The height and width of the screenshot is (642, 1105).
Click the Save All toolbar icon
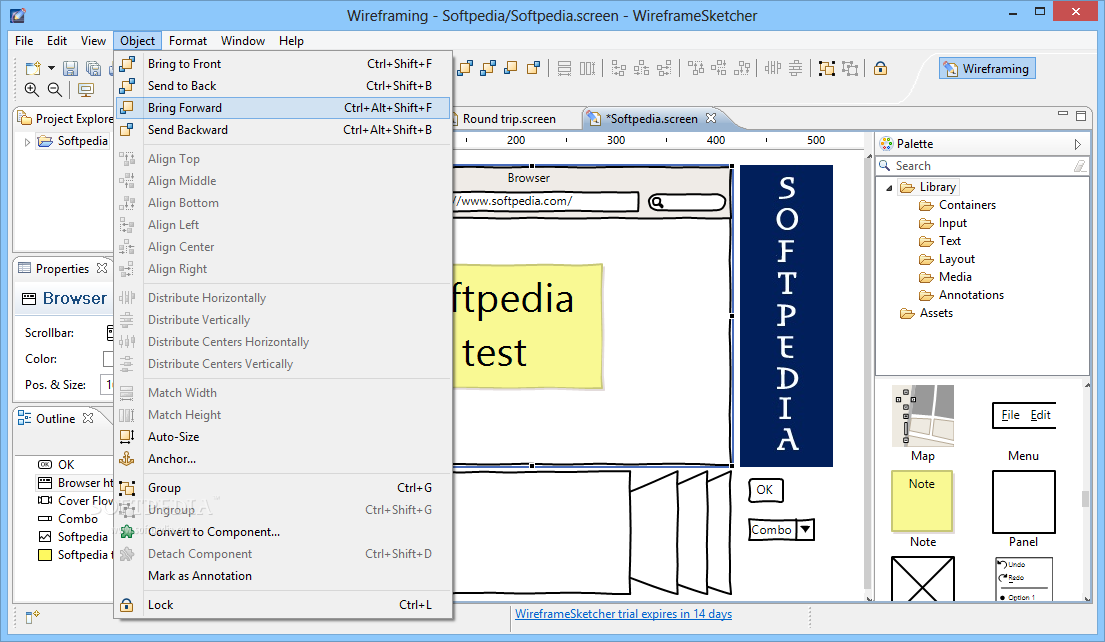pos(93,68)
